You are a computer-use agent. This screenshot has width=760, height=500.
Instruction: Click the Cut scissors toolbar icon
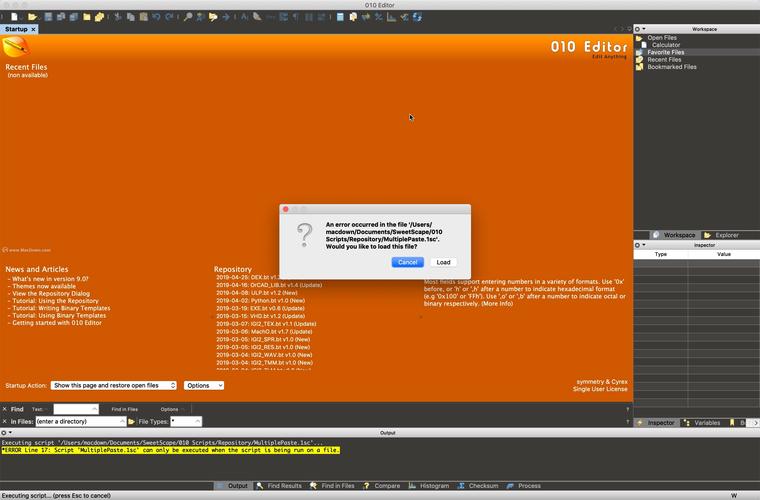[118, 17]
